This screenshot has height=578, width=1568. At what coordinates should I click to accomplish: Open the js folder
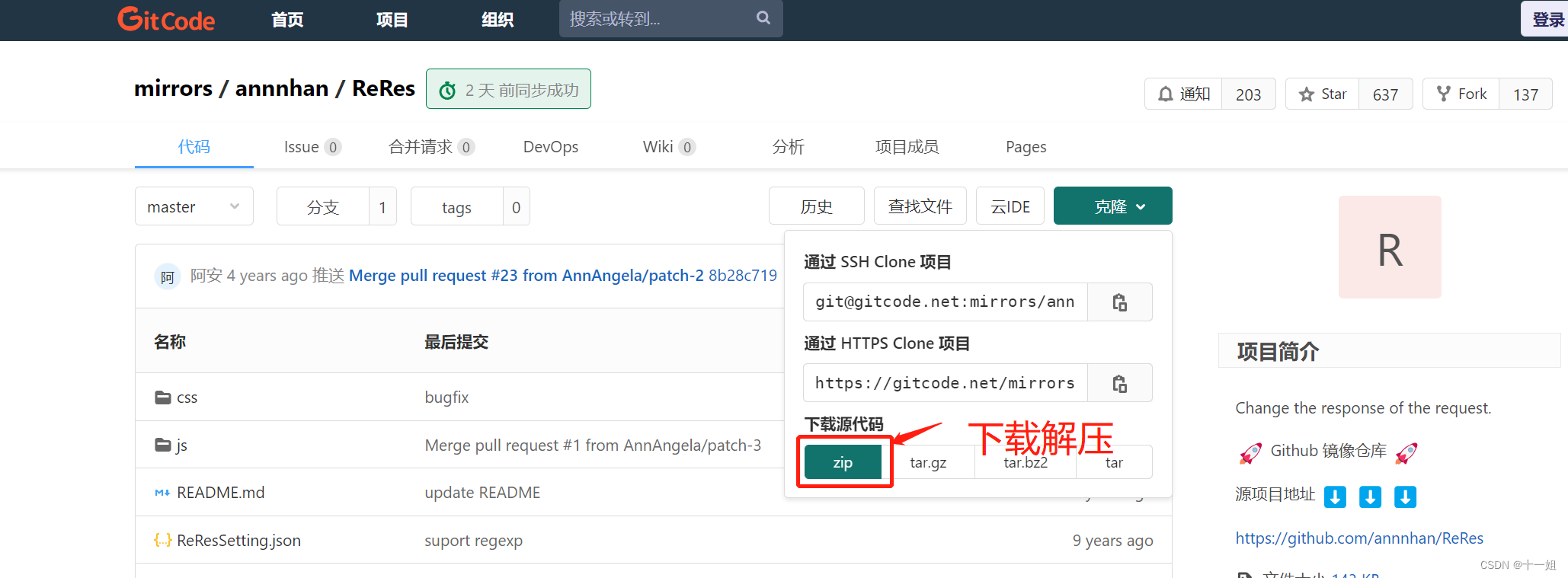click(x=181, y=445)
